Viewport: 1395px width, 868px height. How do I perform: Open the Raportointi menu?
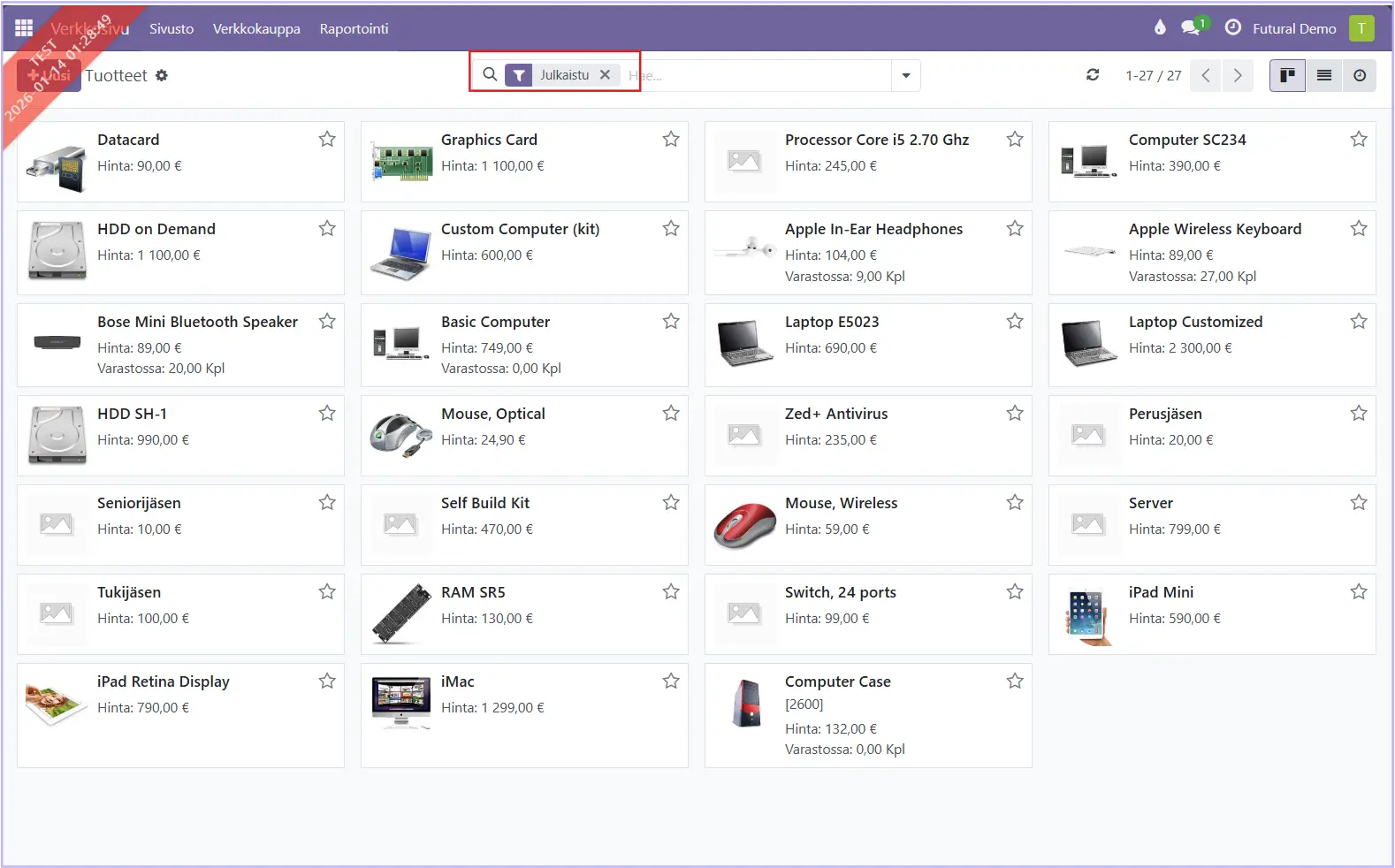tap(354, 29)
